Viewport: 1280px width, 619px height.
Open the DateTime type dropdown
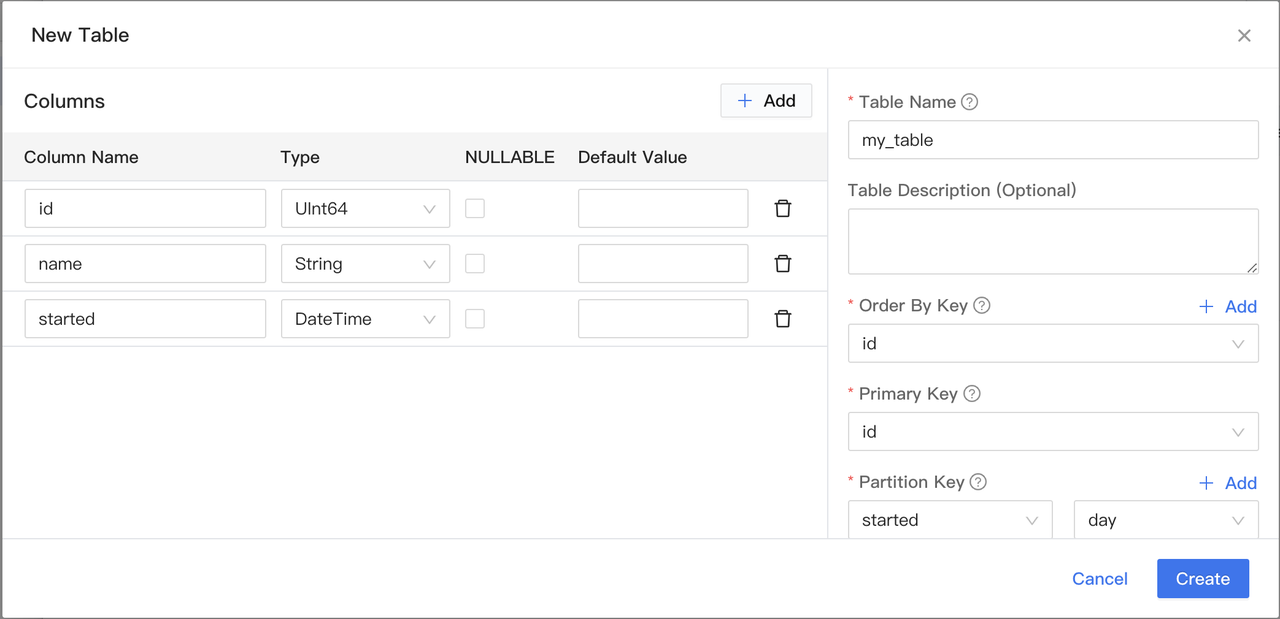click(x=365, y=319)
